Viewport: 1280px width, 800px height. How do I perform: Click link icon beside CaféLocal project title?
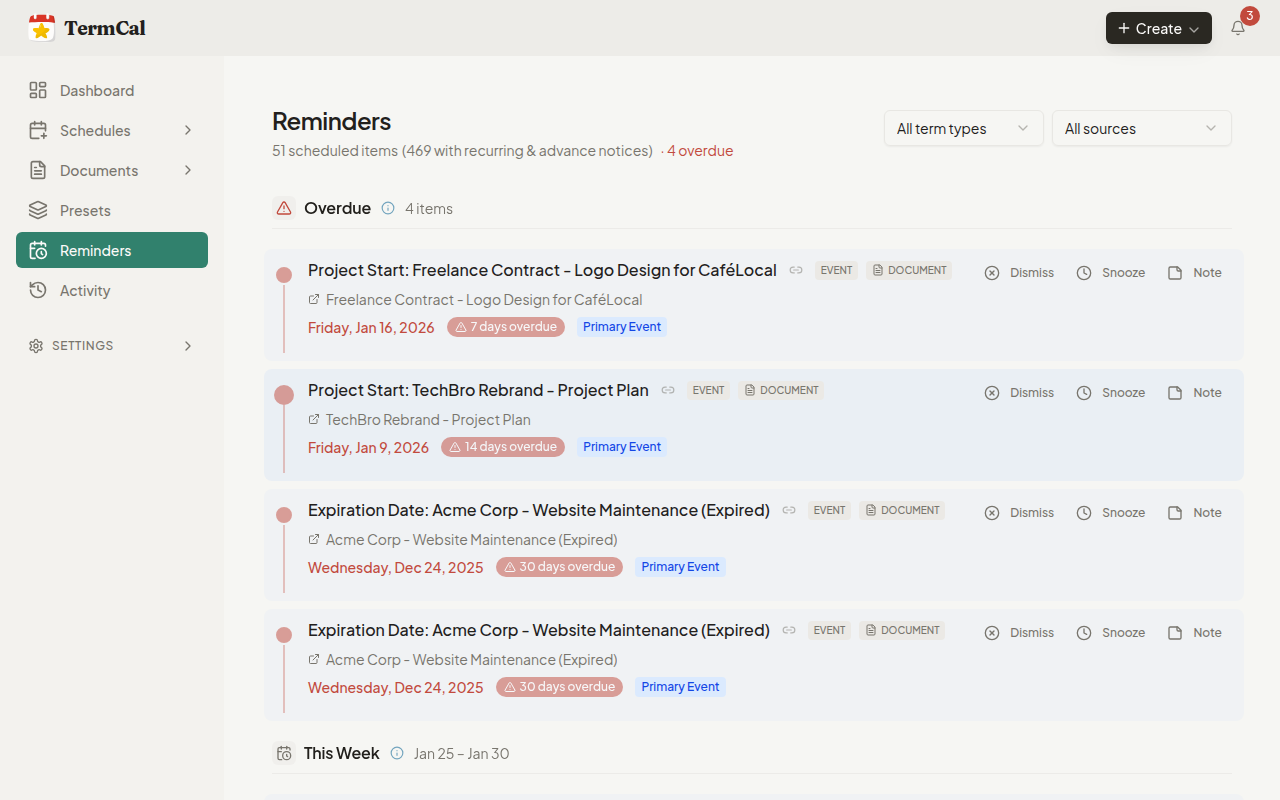point(796,270)
